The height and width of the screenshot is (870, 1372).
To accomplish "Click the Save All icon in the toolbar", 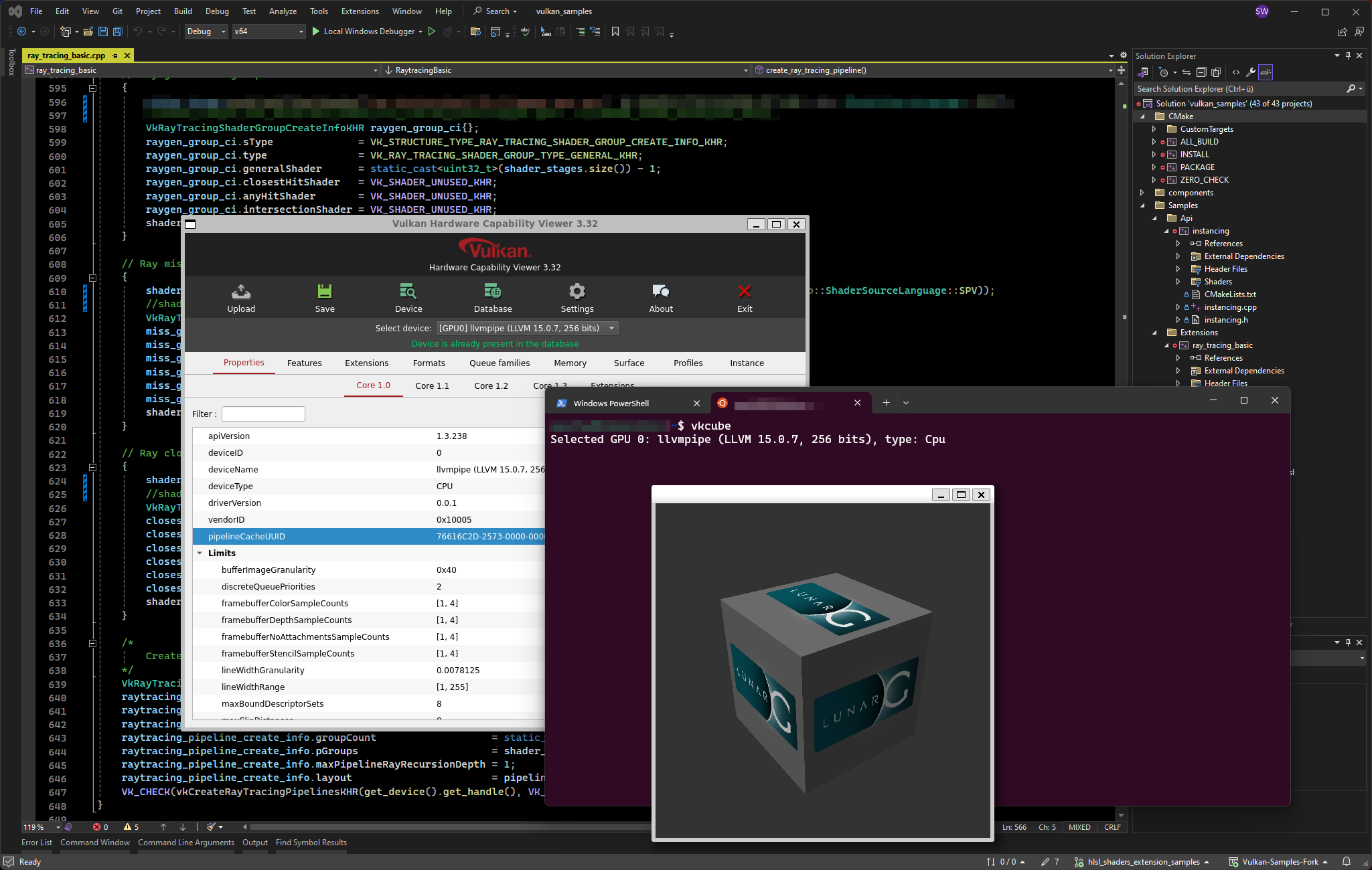I will coord(117,31).
